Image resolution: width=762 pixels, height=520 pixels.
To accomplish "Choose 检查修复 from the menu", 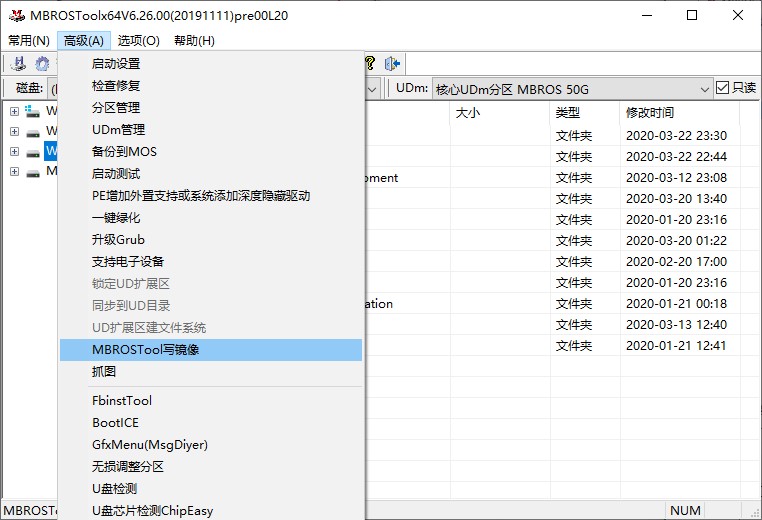I will (211, 86).
